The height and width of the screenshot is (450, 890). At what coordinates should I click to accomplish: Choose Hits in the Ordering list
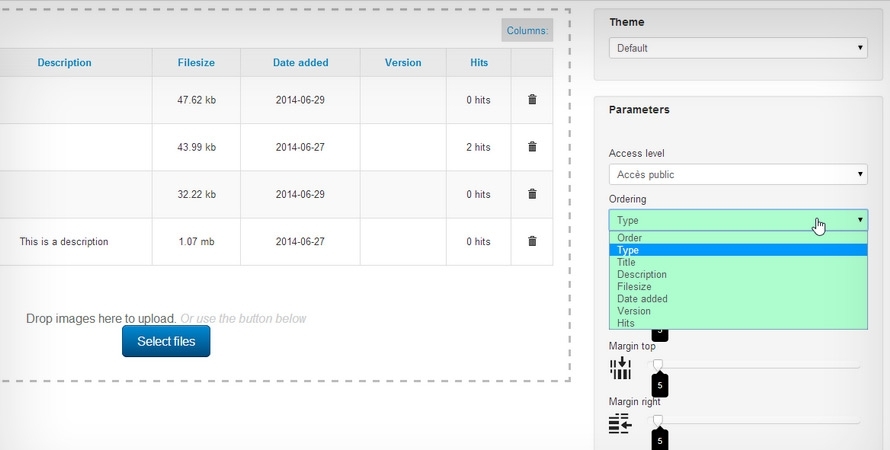coord(738,323)
